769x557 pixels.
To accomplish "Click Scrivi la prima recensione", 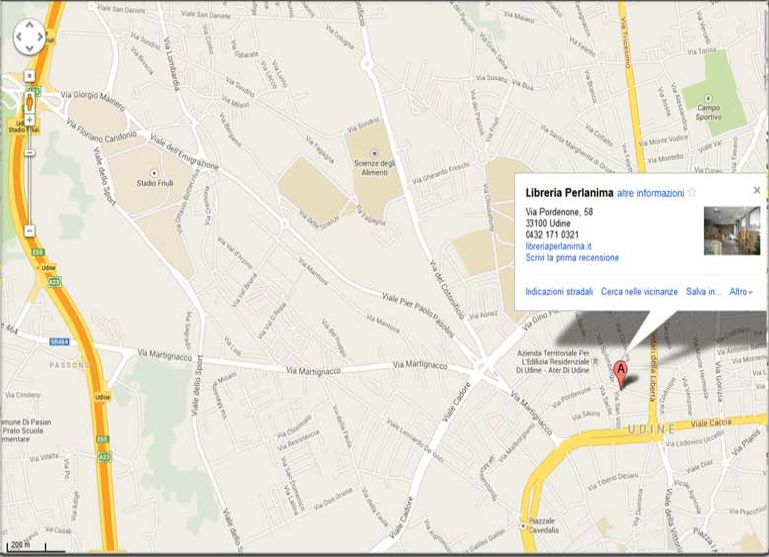I will tap(572, 258).
